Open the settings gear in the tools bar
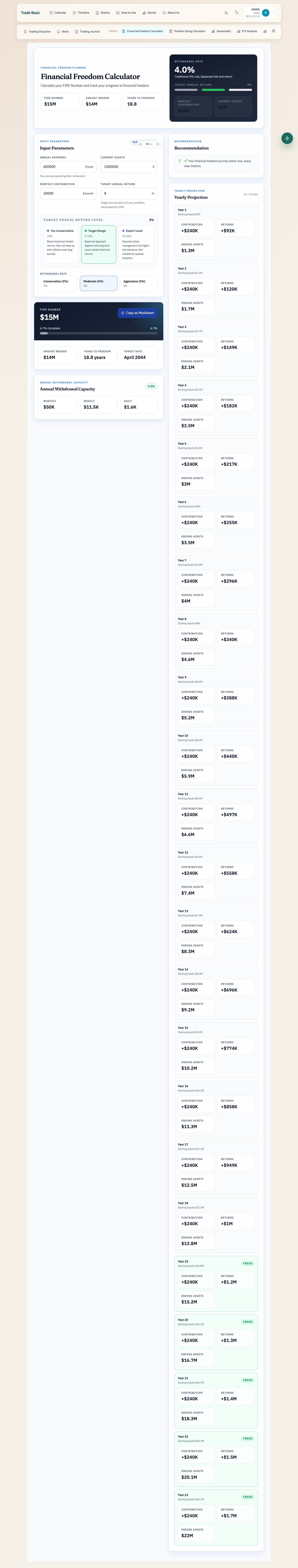 274,31
